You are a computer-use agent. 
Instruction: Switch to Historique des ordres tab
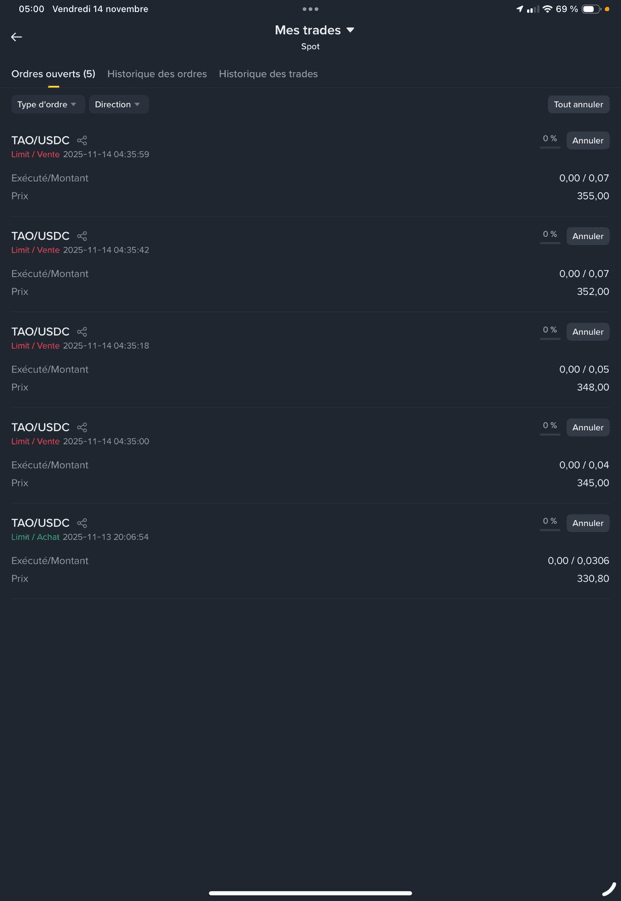(x=157, y=74)
